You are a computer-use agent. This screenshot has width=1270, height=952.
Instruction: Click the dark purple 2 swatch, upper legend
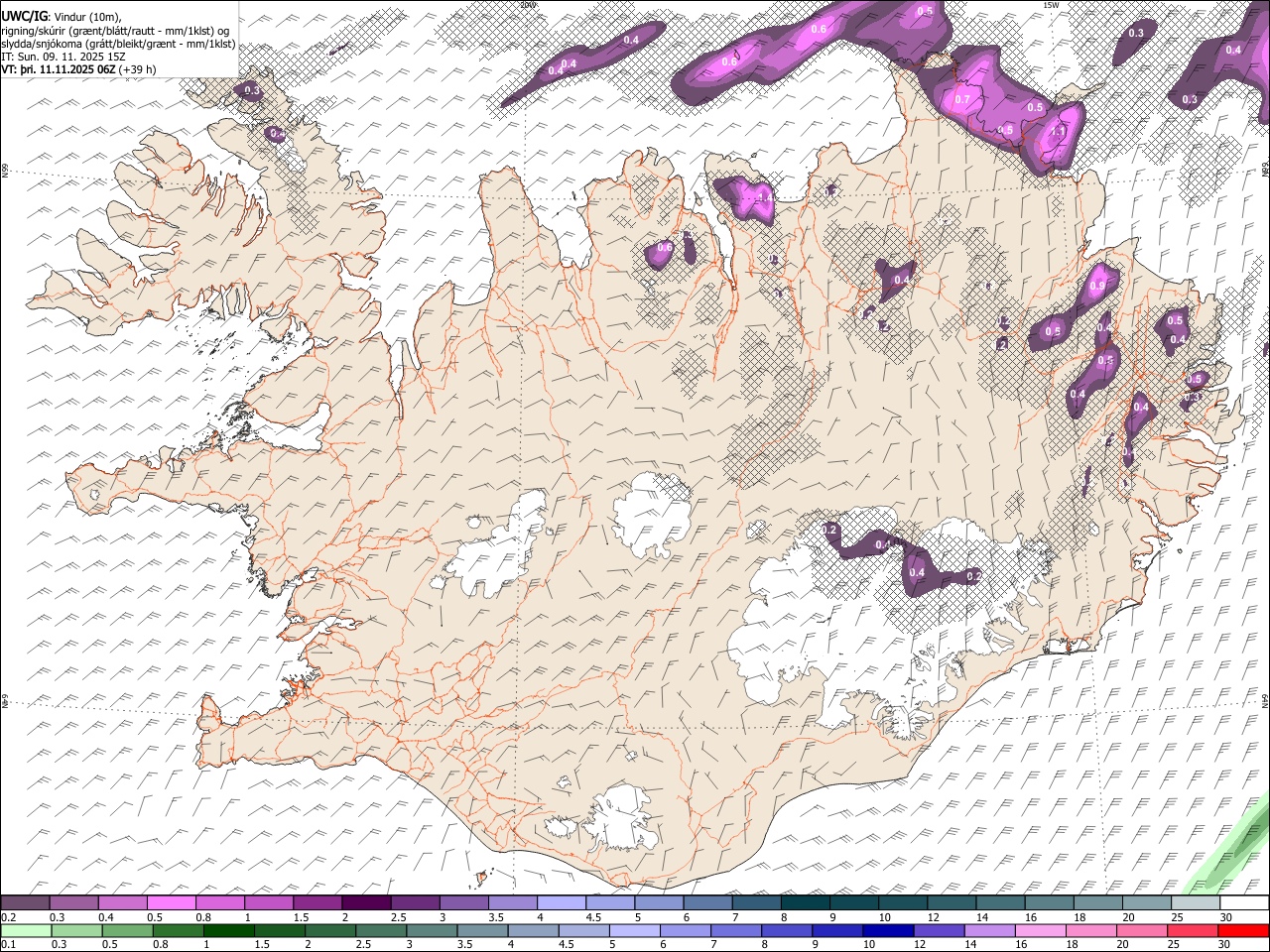point(365,903)
